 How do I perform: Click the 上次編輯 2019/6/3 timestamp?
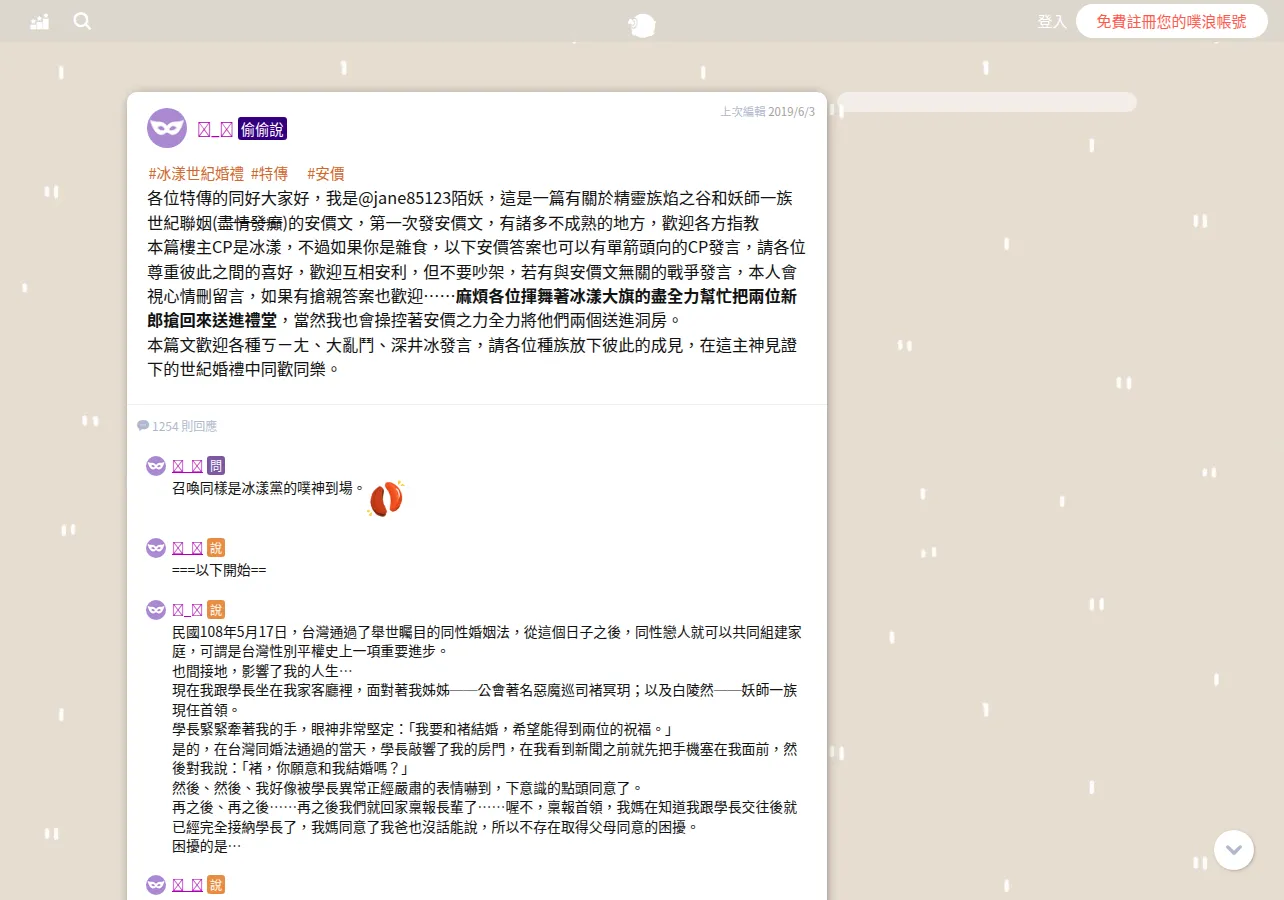coord(767,112)
